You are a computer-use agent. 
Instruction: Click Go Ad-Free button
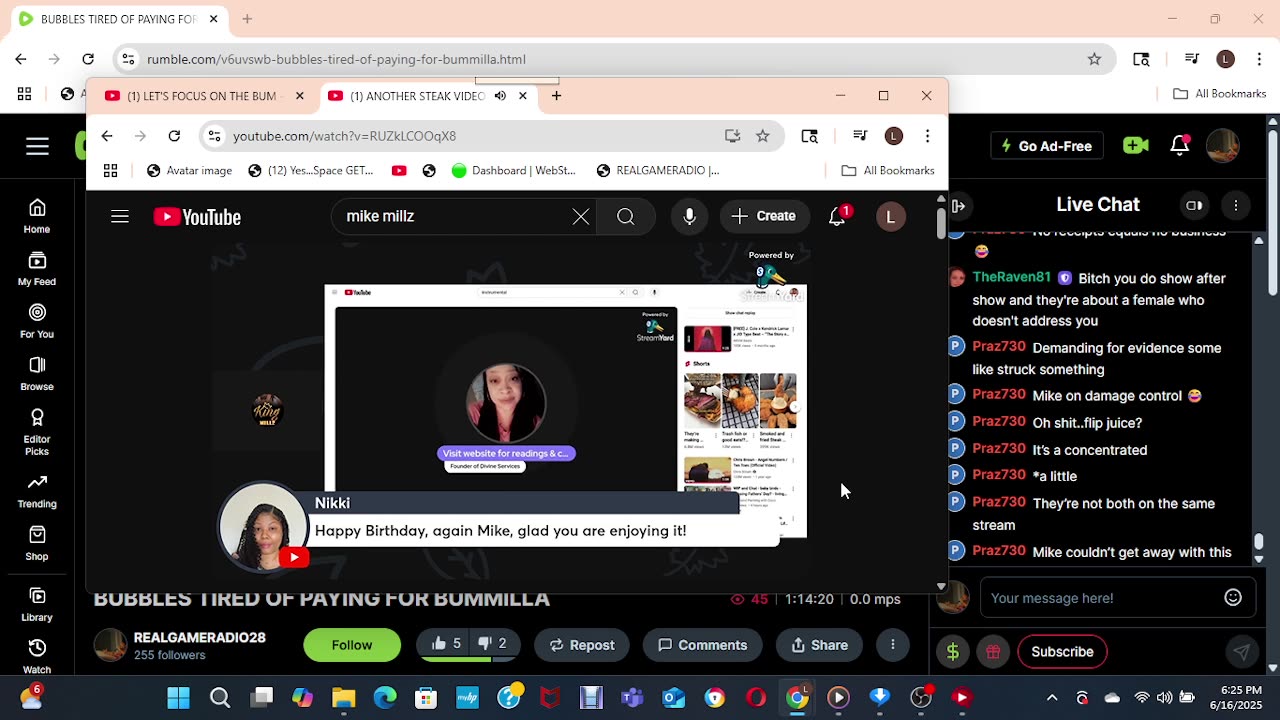(x=1046, y=146)
